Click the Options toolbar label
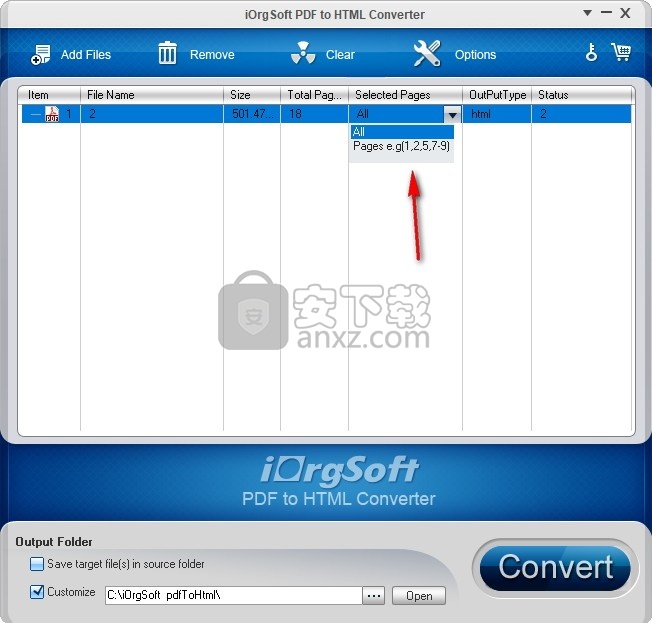Screen dimensions: 652x623 click(475, 54)
